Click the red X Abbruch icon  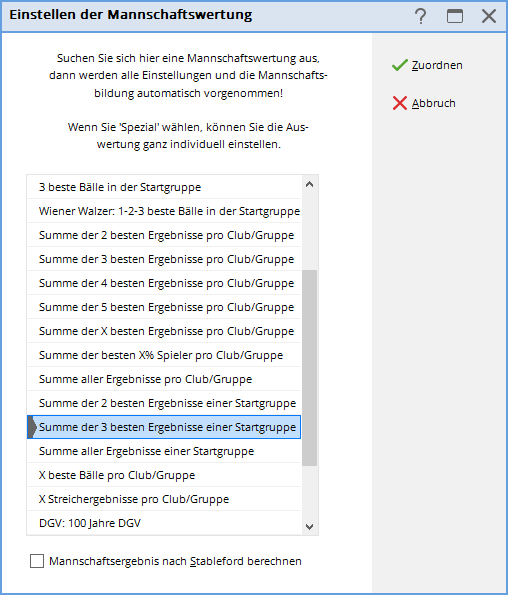click(399, 103)
